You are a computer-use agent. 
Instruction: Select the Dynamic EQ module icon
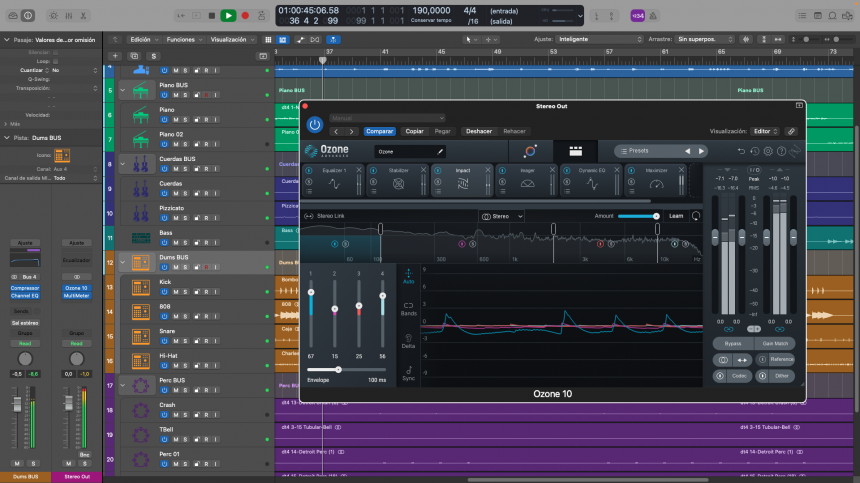tap(592, 184)
